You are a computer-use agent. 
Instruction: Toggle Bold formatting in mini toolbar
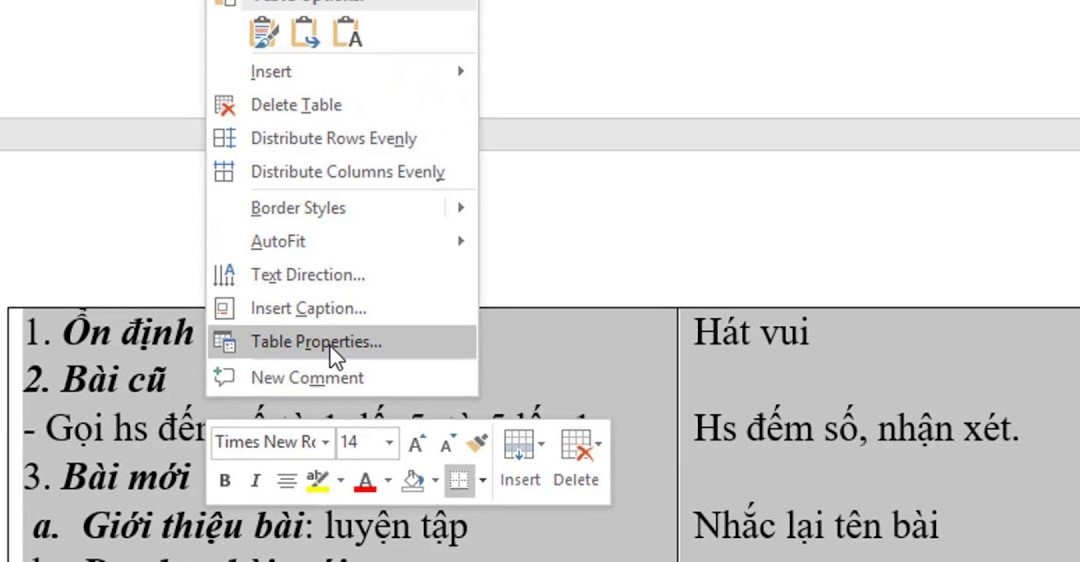(x=225, y=481)
